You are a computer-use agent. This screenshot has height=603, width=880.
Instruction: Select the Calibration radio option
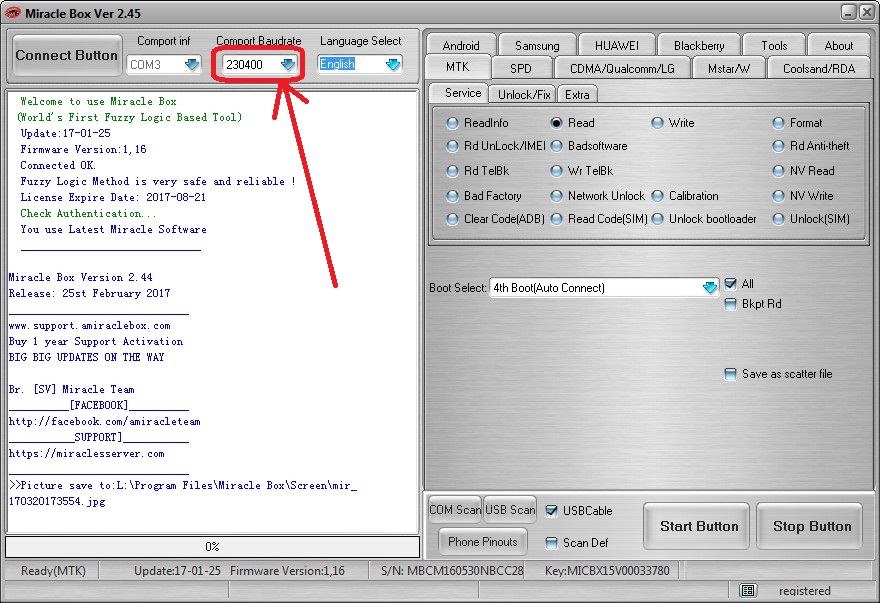pyautogui.click(x=685, y=196)
